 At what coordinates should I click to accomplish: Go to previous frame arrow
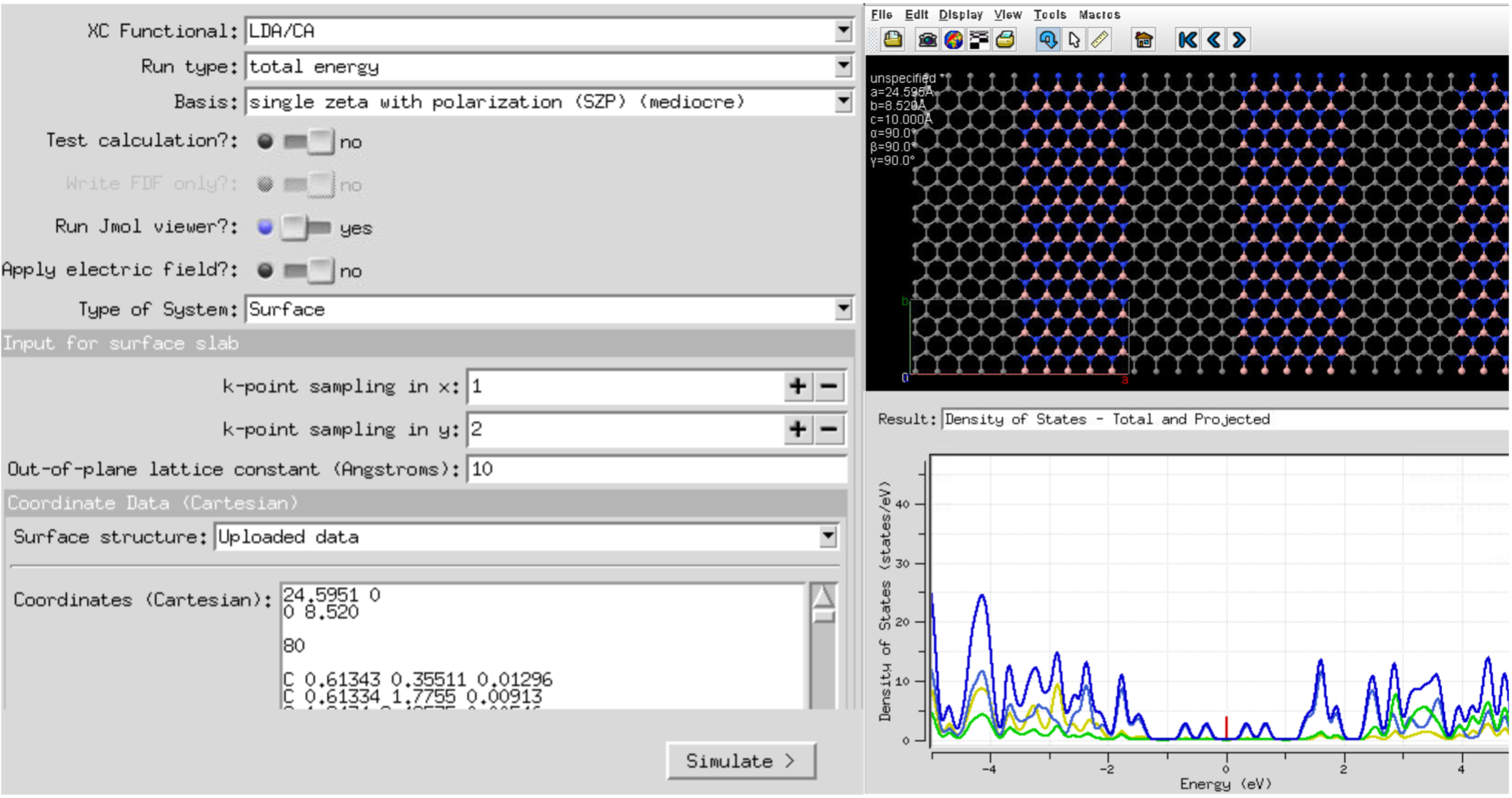pos(1213,40)
